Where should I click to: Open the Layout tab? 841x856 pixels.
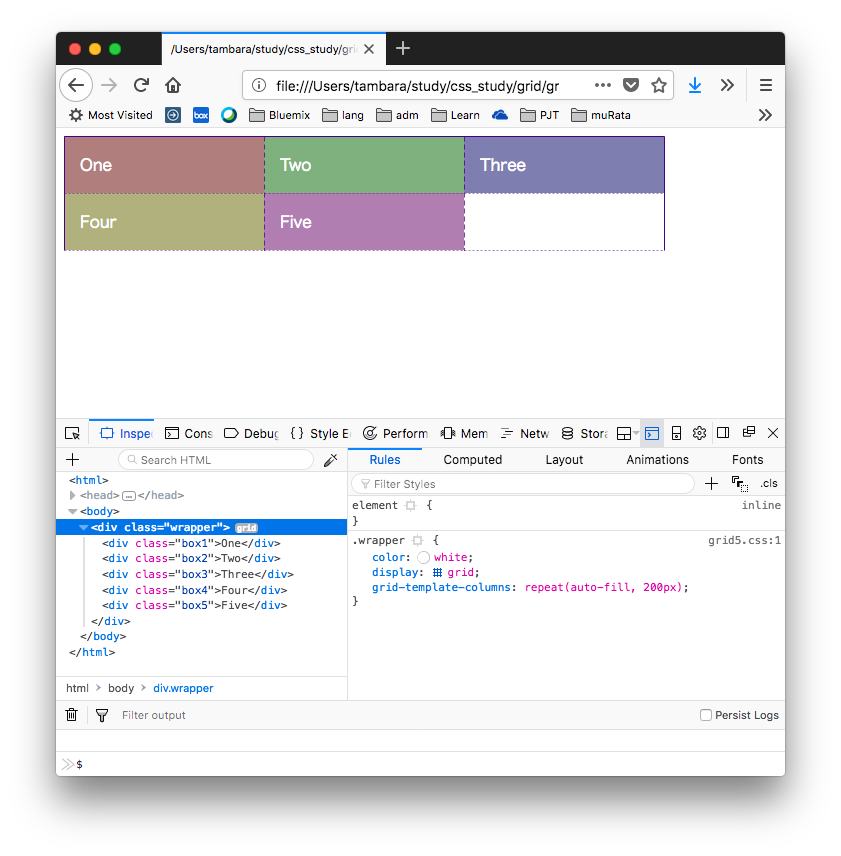point(564,460)
